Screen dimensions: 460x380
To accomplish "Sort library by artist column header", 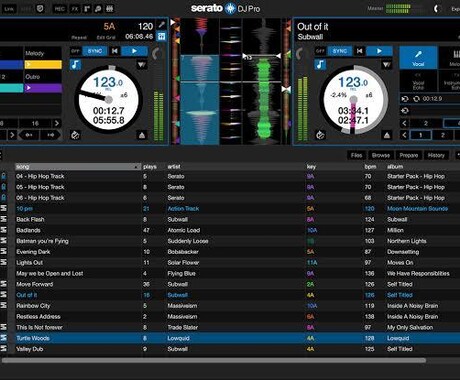I will (x=174, y=167).
